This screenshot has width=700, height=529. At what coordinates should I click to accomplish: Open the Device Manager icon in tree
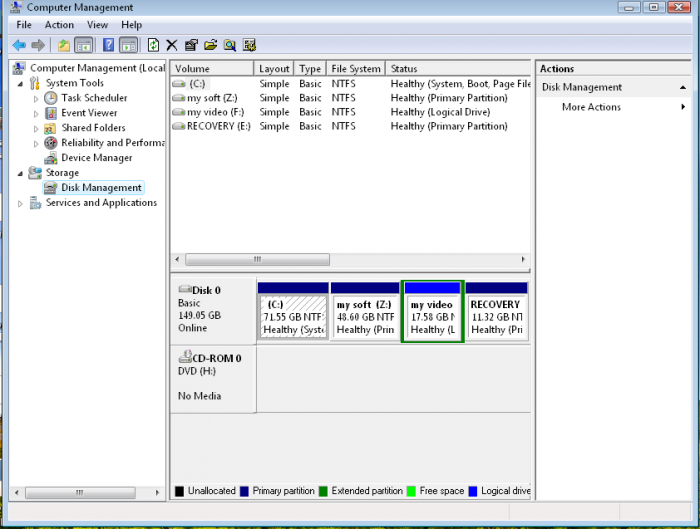tap(51, 158)
